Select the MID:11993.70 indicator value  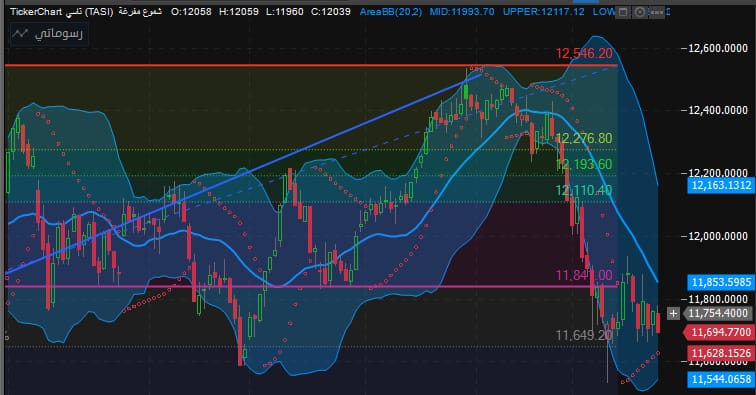click(x=462, y=12)
